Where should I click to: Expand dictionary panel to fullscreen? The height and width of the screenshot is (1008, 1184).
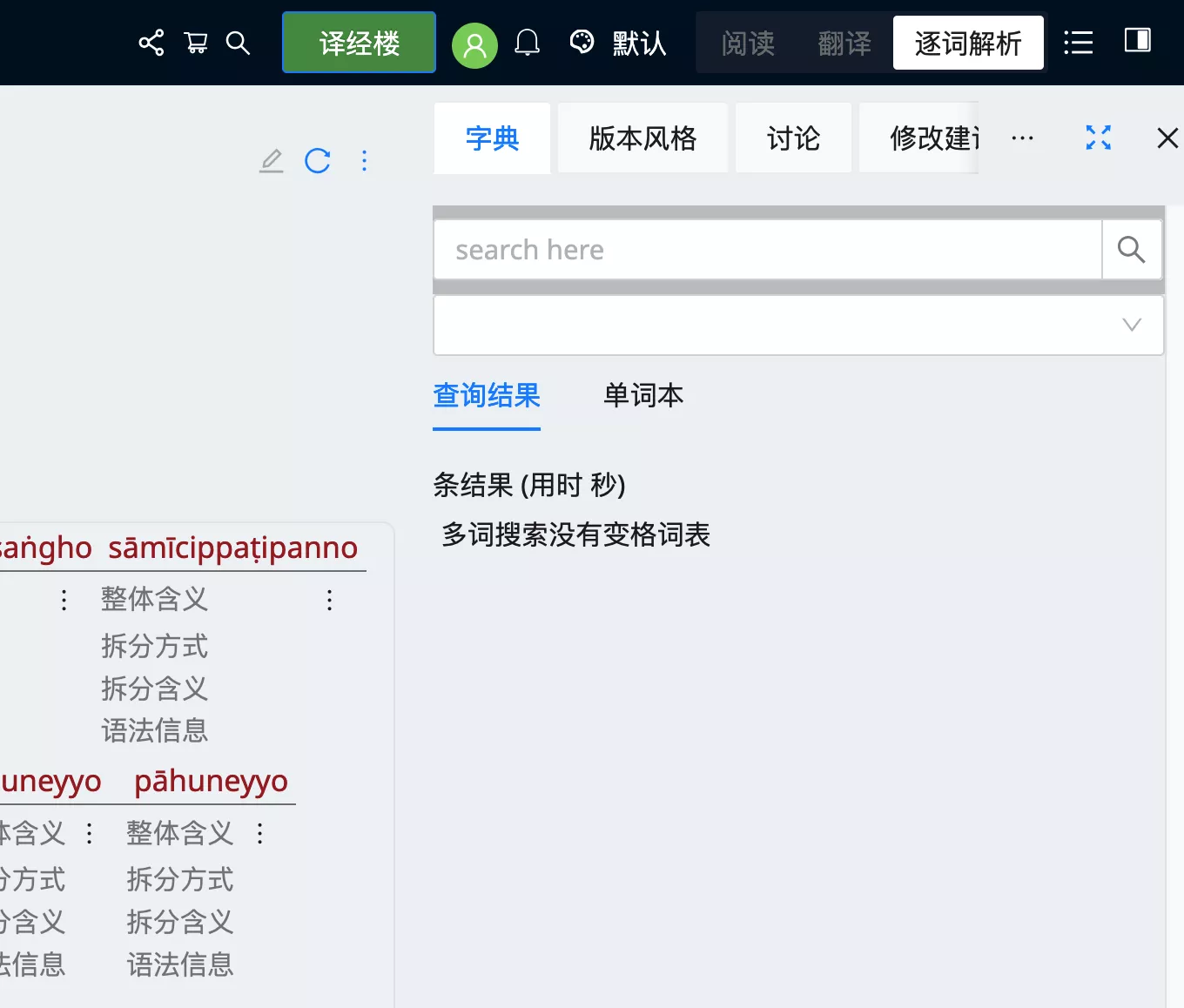(x=1099, y=138)
